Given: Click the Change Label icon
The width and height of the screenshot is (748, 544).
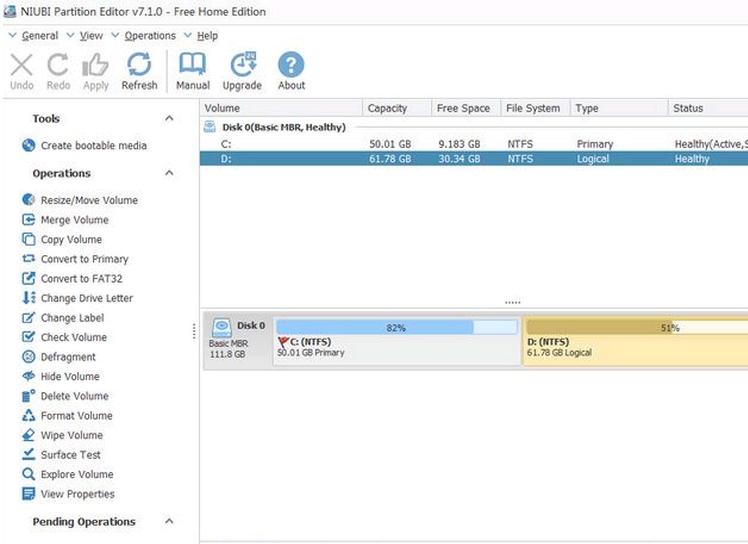Looking at the screenshot, I should click(x=29, y=317).
